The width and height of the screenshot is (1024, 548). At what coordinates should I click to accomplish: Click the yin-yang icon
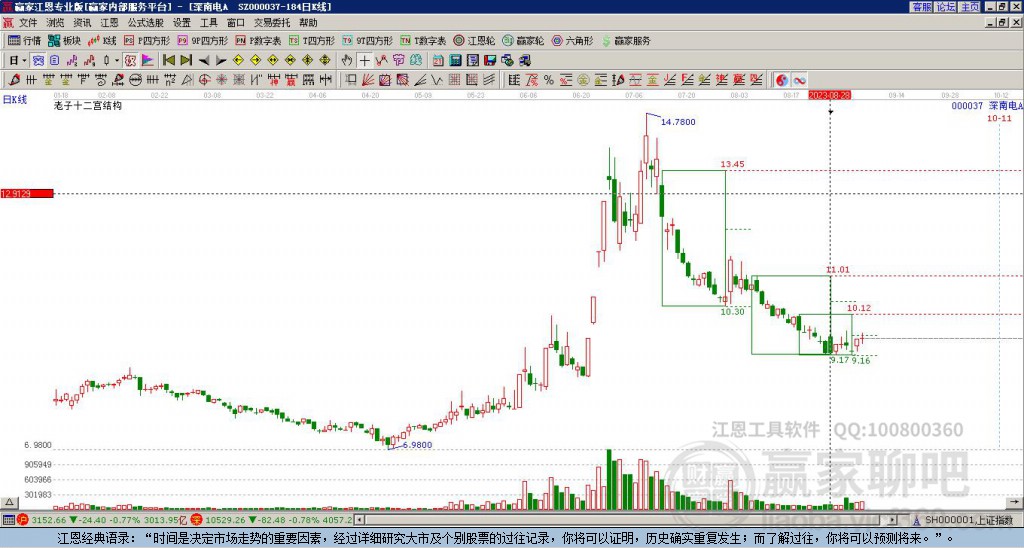coord(782,80)
